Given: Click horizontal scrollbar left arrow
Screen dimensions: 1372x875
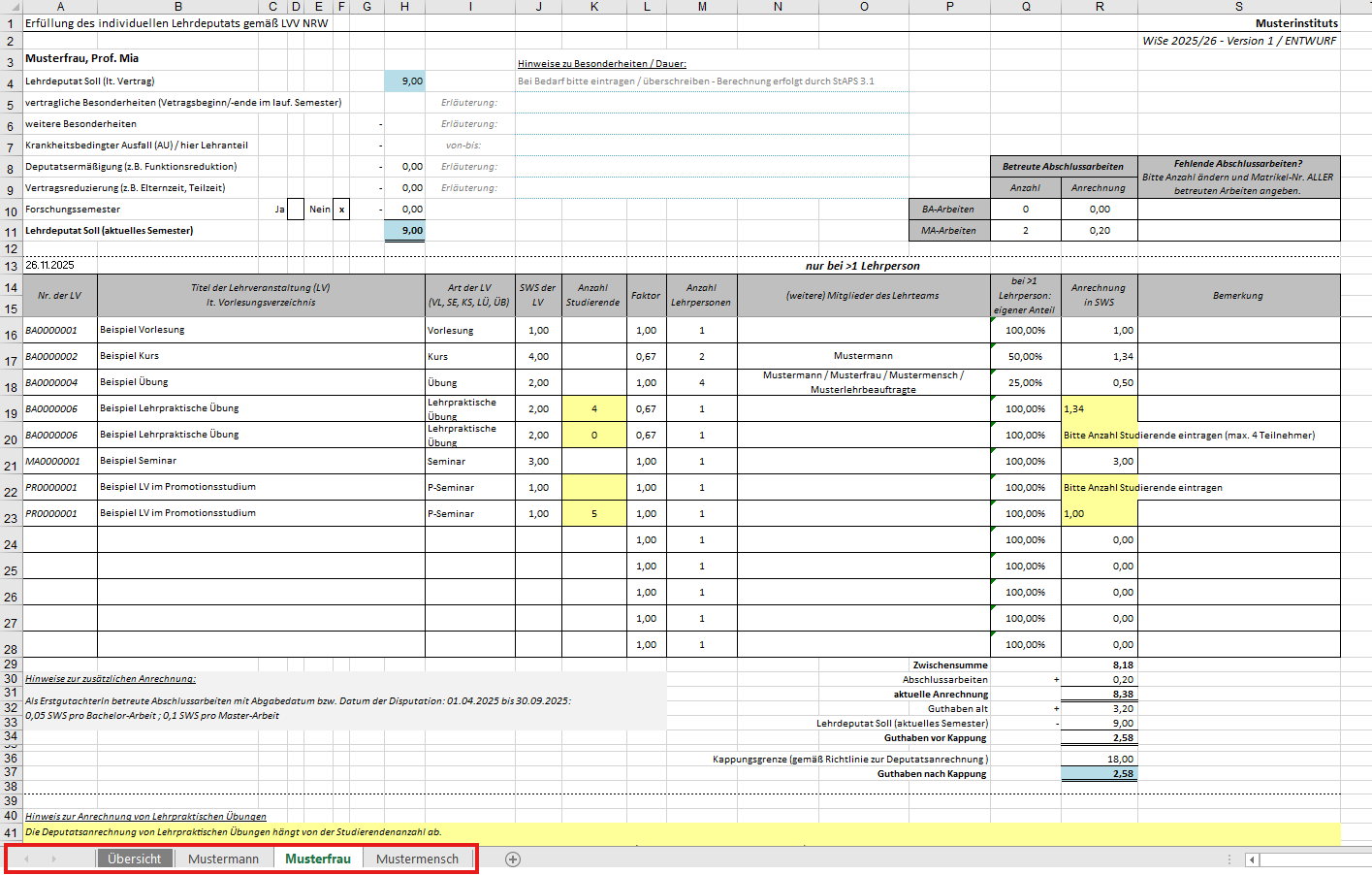Looking at the screenshot, I should coord(1252,859).
